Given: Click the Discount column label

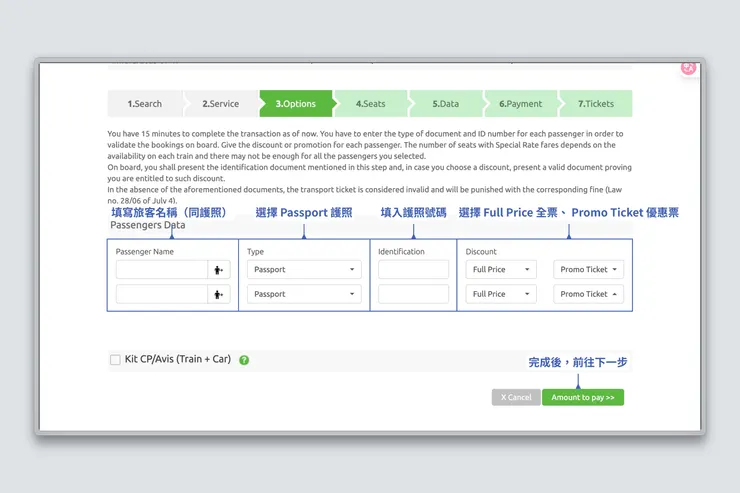Looking at the screenshot, I should [481, 251].
